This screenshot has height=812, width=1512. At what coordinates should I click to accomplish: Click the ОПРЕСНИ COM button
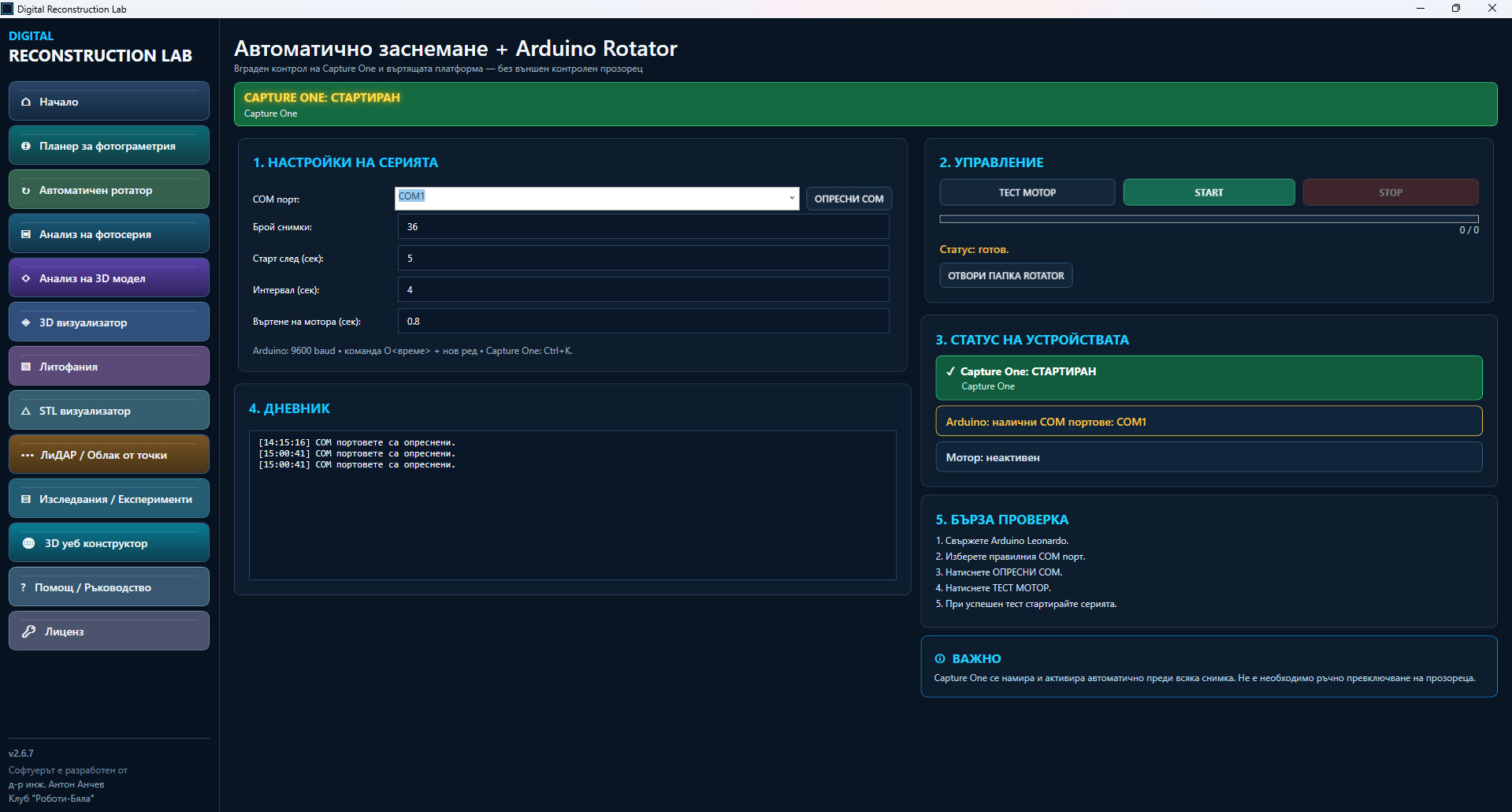[x=849, y=199]
